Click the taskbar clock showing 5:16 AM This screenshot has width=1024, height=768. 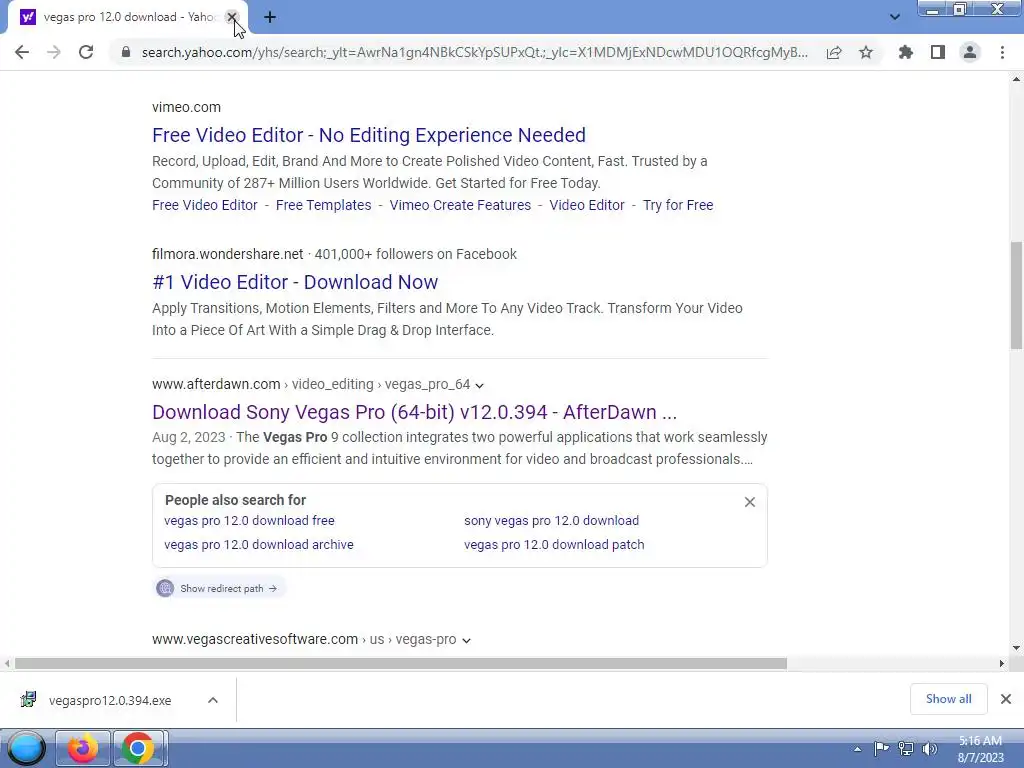(980, 749)
